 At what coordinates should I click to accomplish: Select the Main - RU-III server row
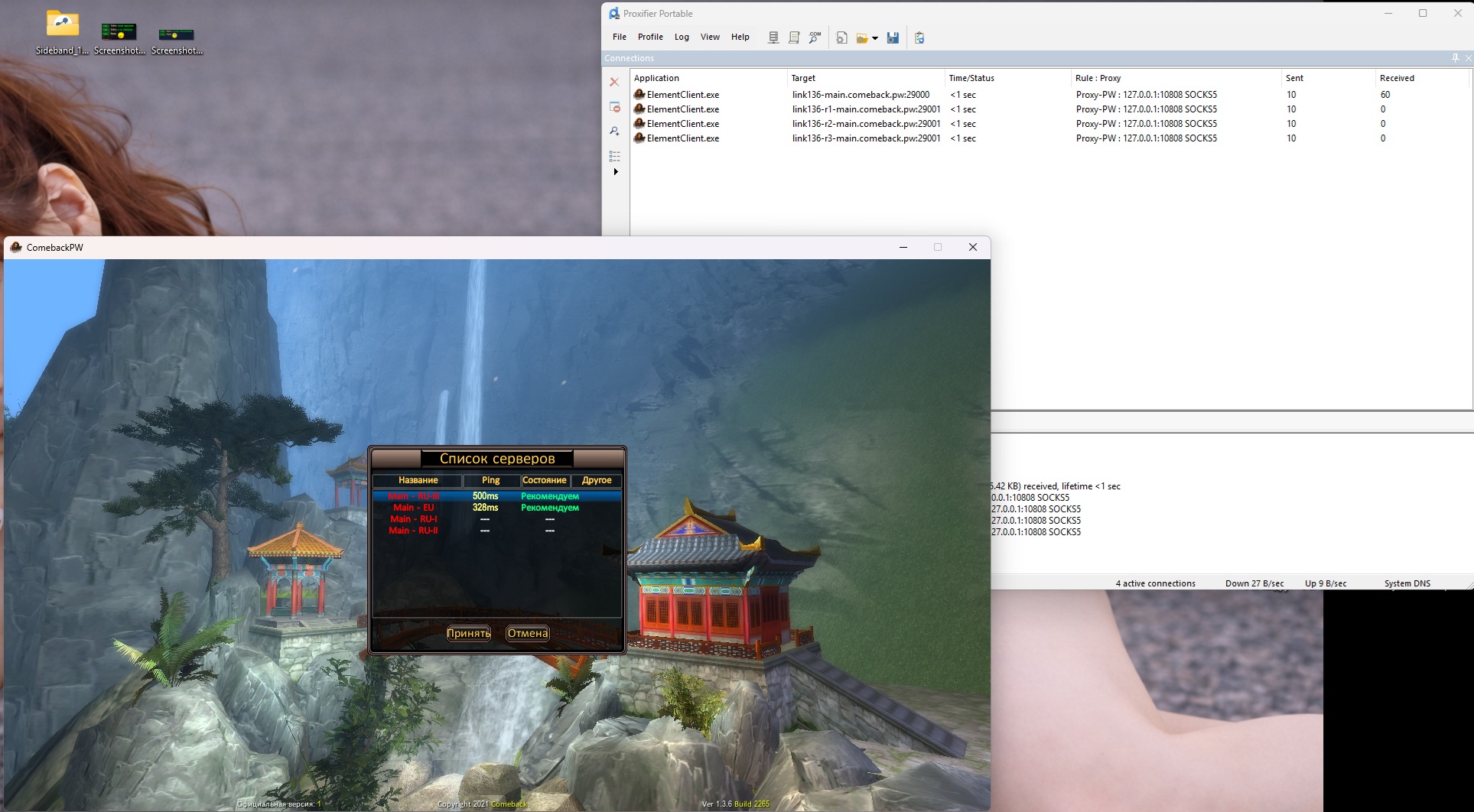tap(497, 496)
